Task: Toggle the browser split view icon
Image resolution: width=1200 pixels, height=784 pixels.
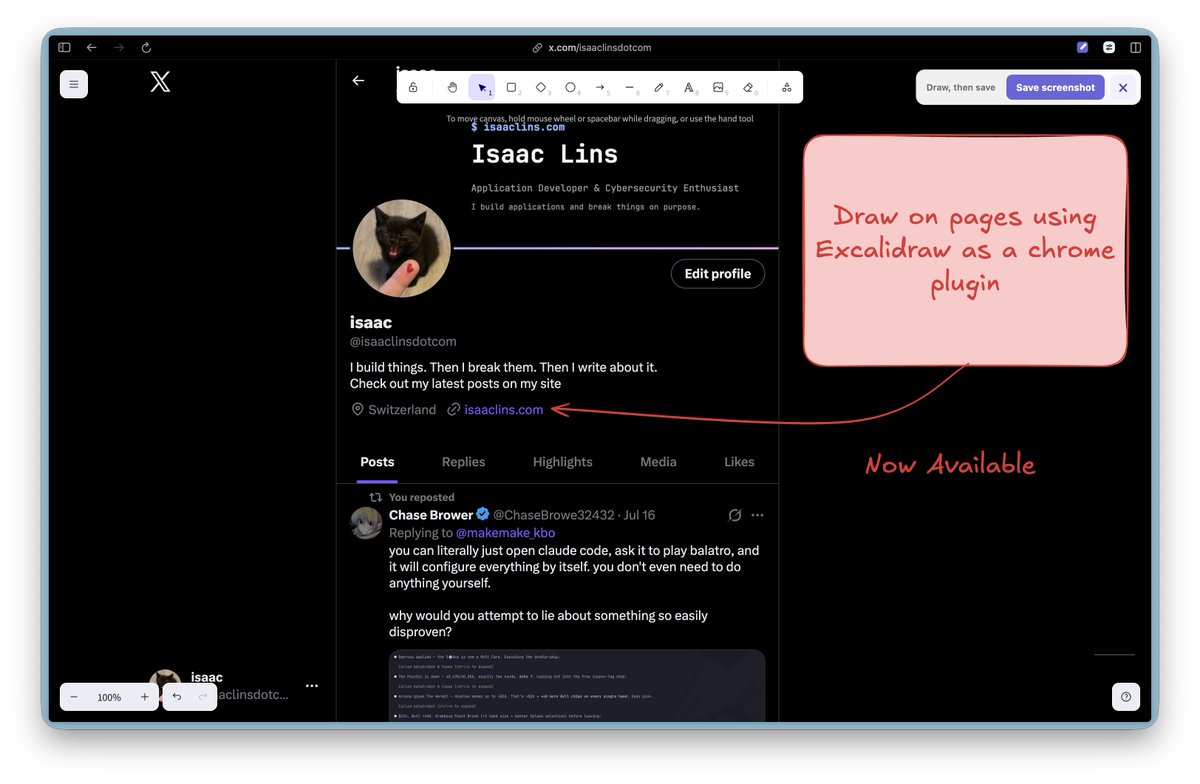Action: 1136,47
